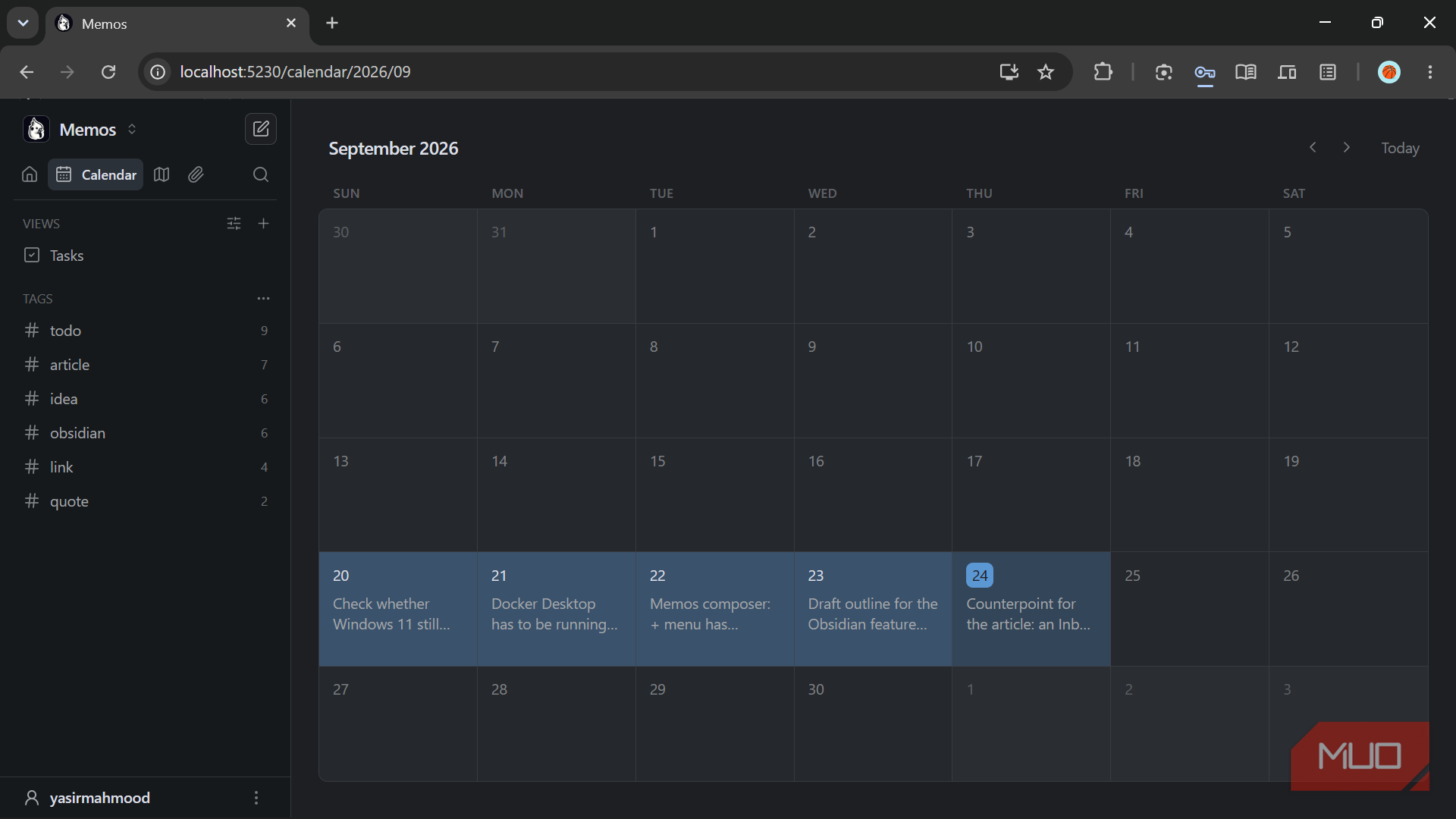
Task: Open the browser profile avatar
Action: (x=1389, y=71)
